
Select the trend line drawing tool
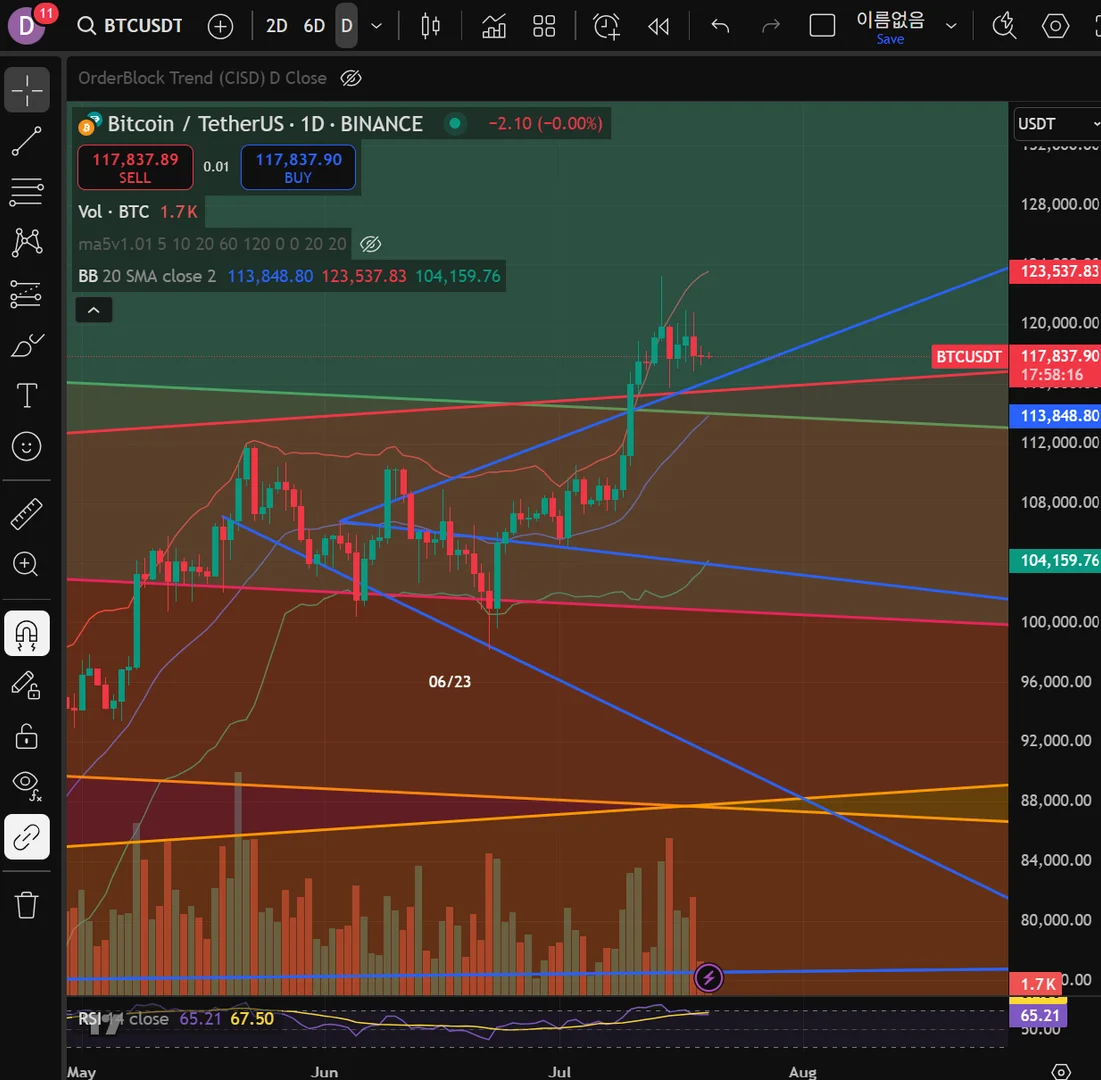27,141
